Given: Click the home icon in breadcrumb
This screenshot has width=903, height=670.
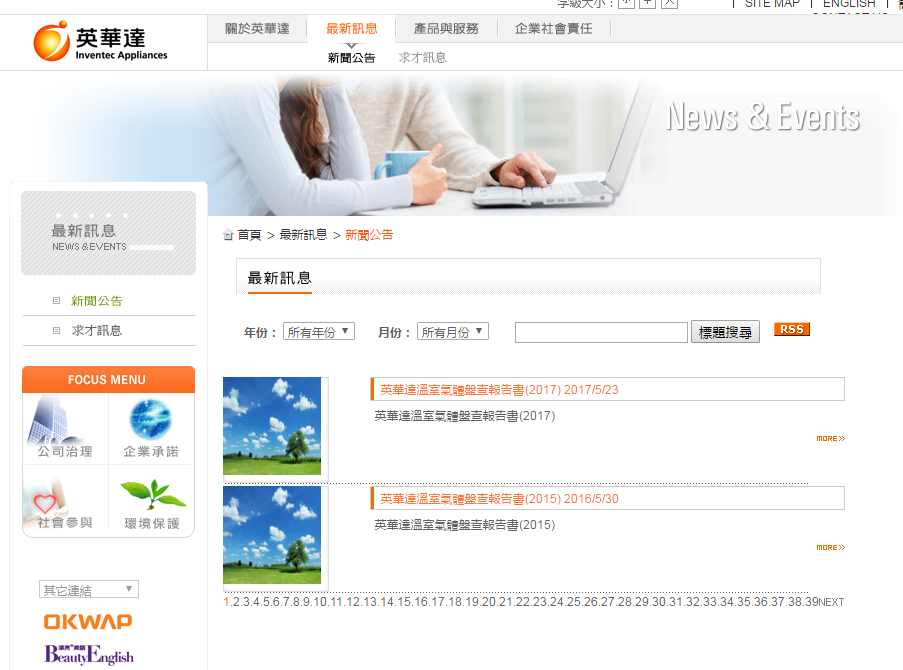Looking at the screenshot, I should [x=228, y=235].
